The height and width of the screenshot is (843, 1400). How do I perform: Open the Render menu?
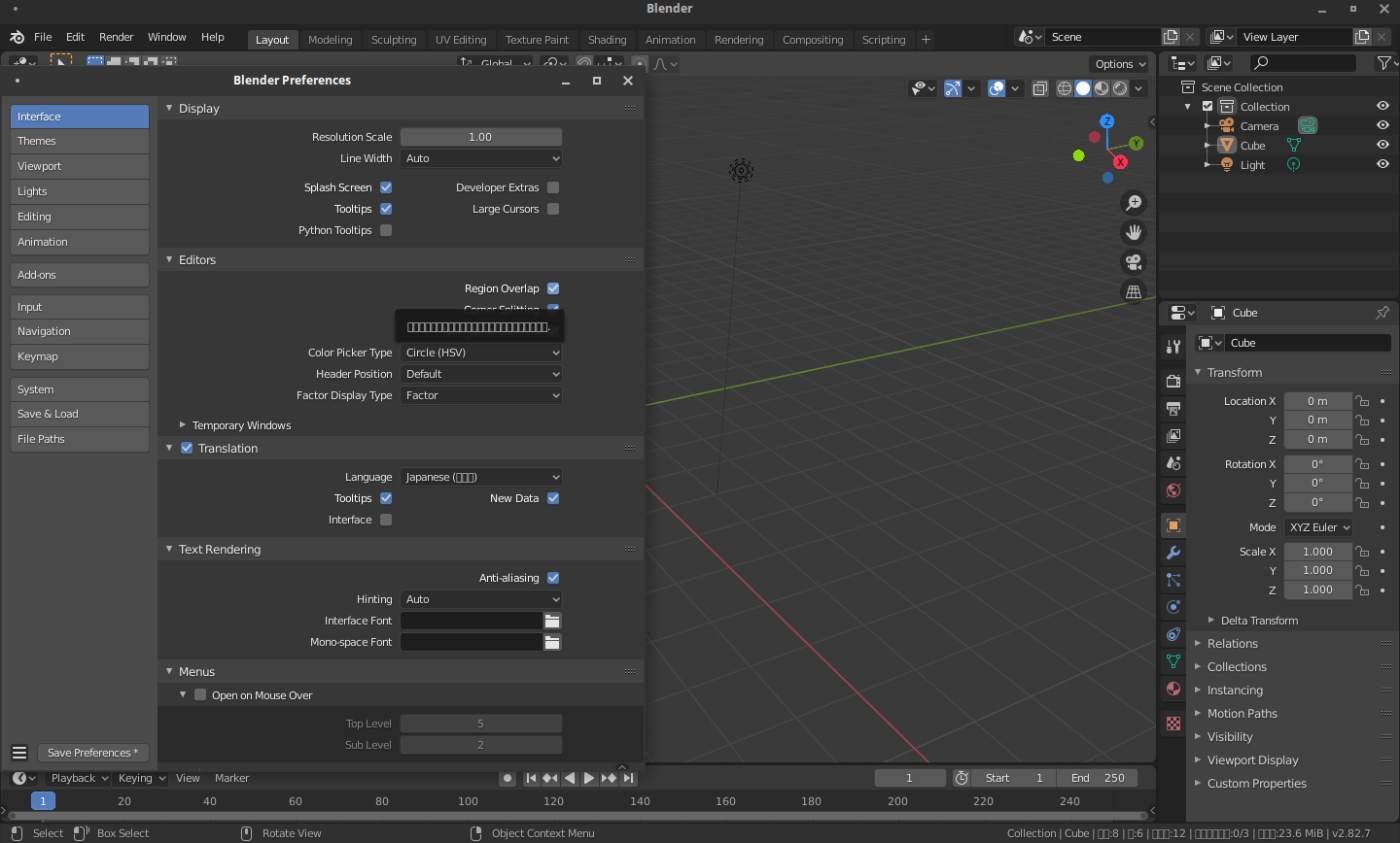(116, 37)
